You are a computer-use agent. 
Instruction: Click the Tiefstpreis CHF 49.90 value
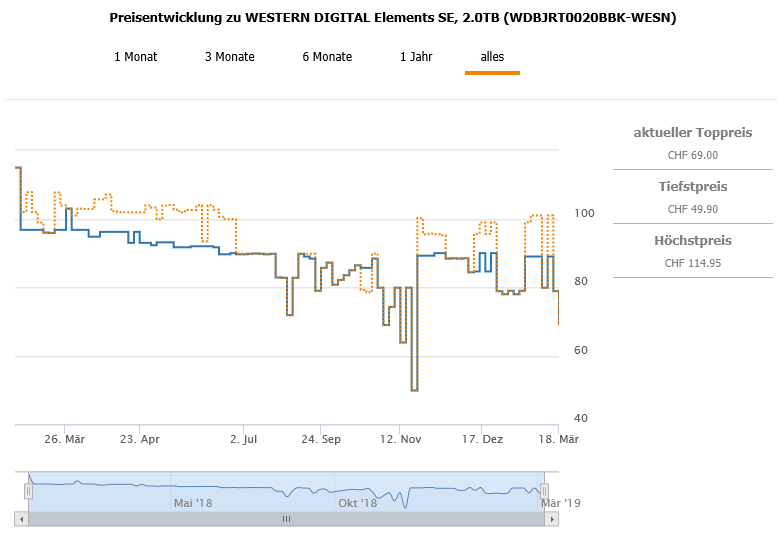[x=693, y=209]
